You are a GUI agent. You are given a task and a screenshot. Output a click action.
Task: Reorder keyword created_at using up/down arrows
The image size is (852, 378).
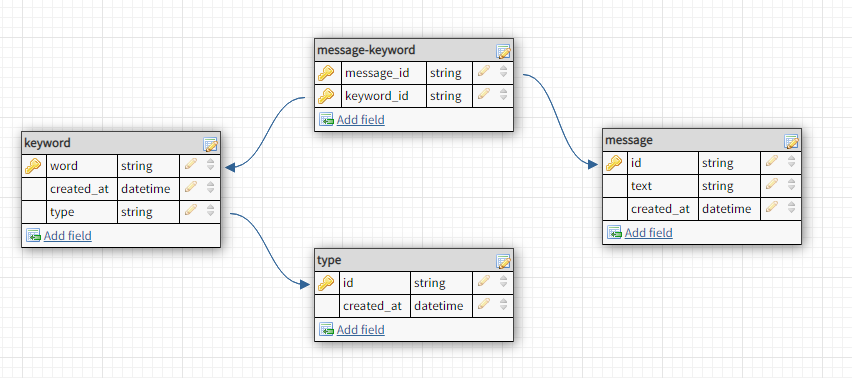[x=211, y=188]
